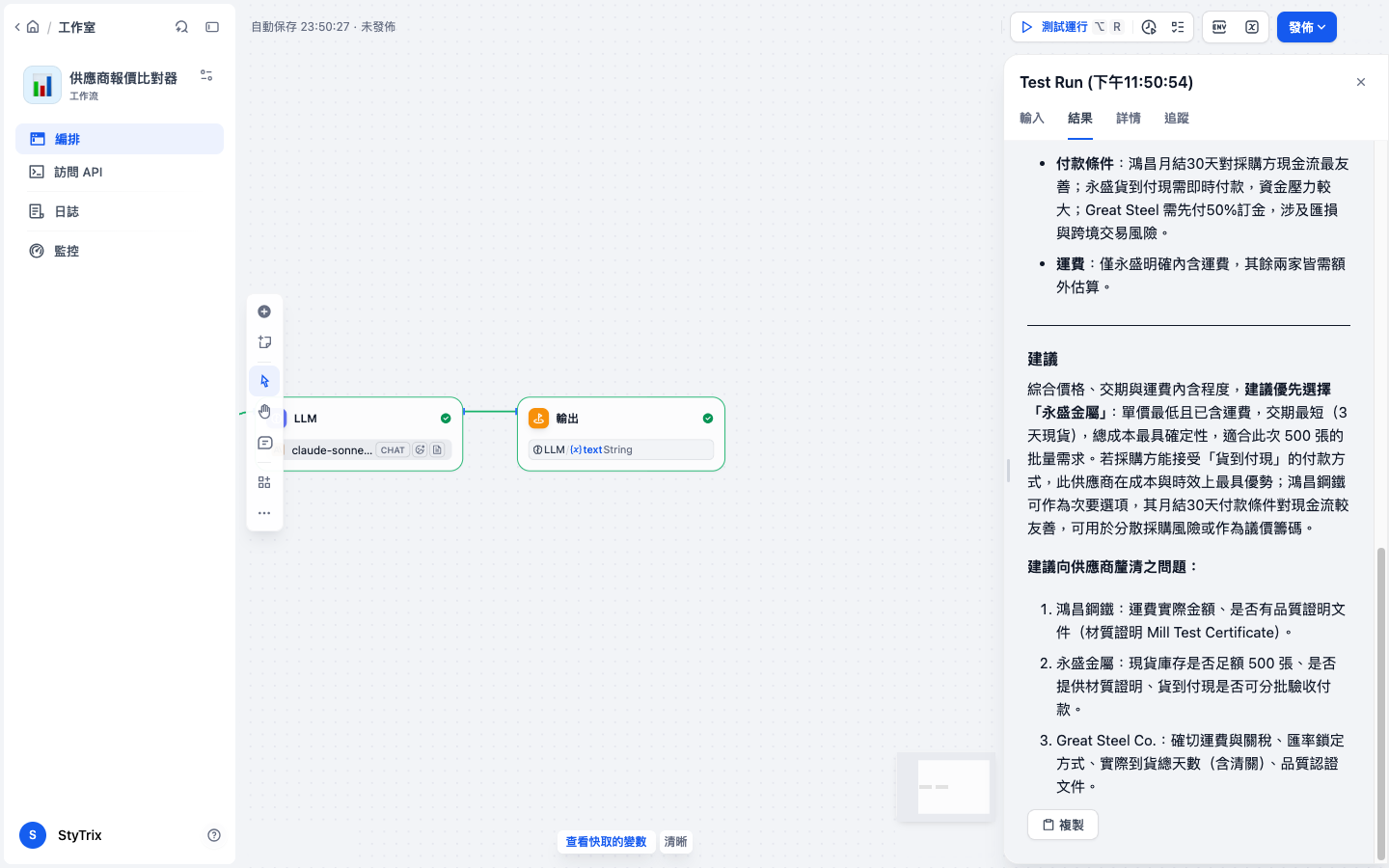1389x868 pixels.
Task: Open the 發佈 publish dropdown
Action: [x=1307, y=27]
